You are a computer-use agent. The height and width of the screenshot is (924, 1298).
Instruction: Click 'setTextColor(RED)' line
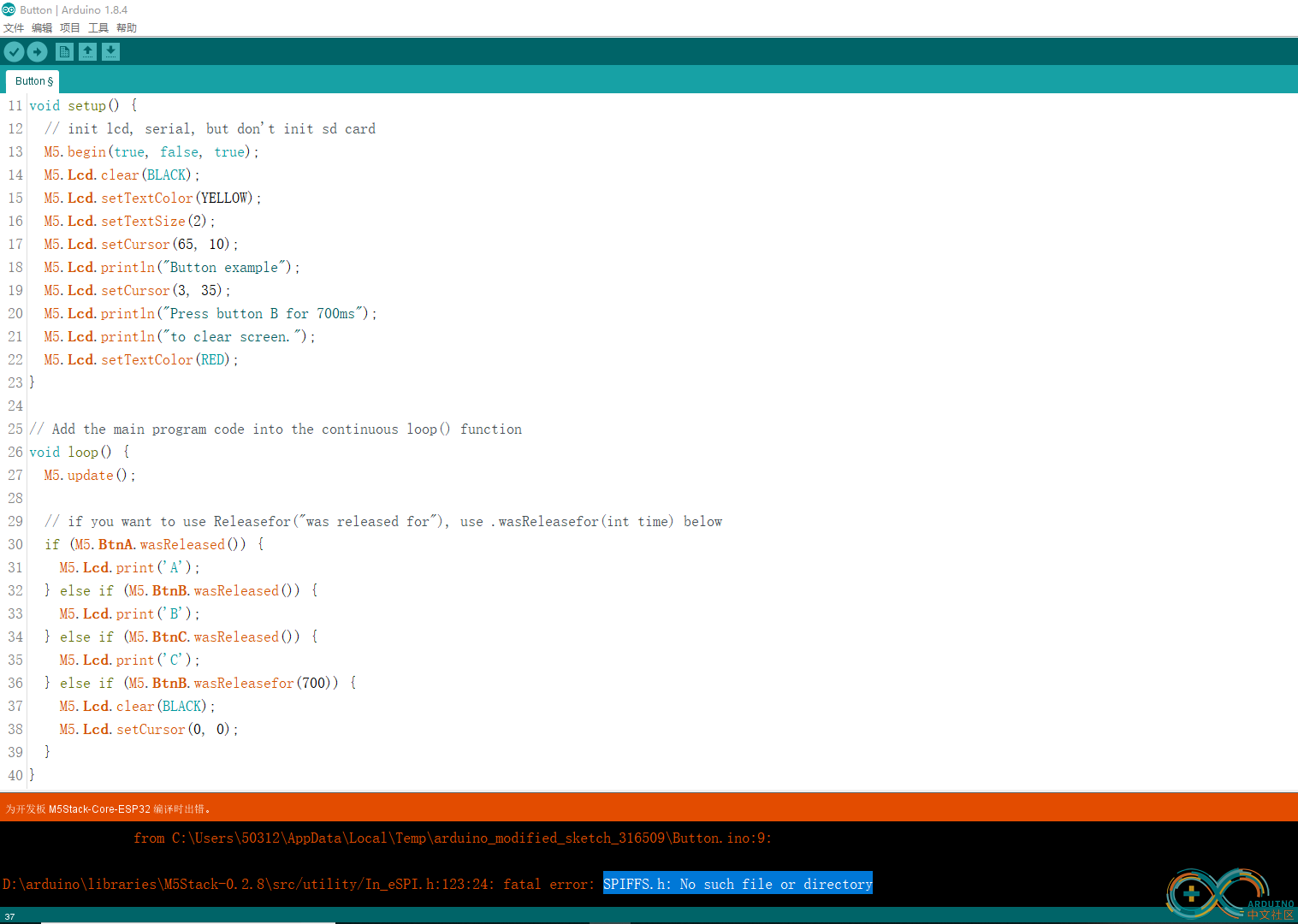[x=141, y=359]
